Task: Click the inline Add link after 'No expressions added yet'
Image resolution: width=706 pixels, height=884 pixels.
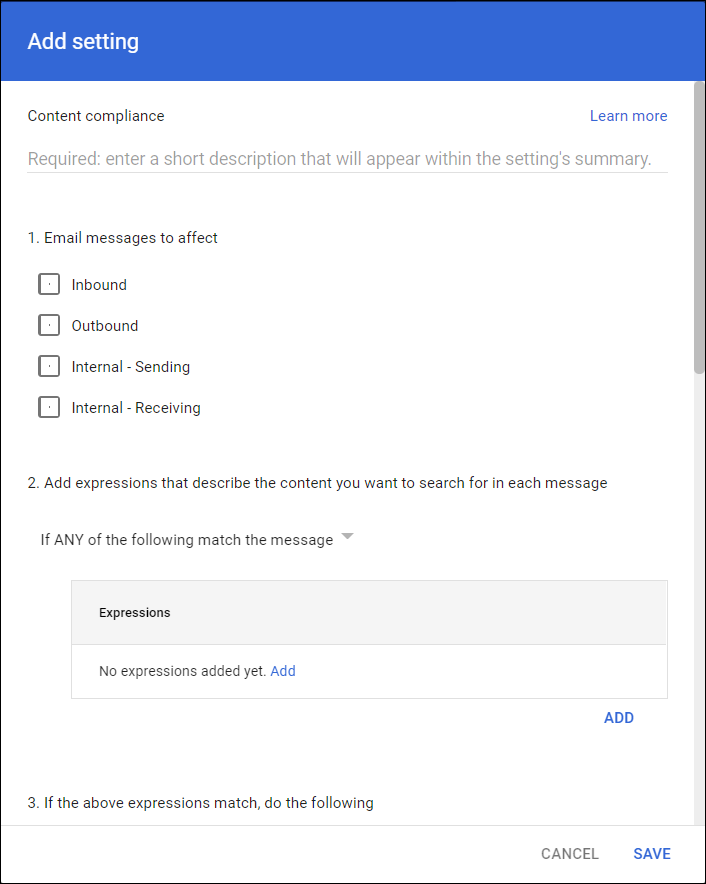Action: click(x=283, y=671)
